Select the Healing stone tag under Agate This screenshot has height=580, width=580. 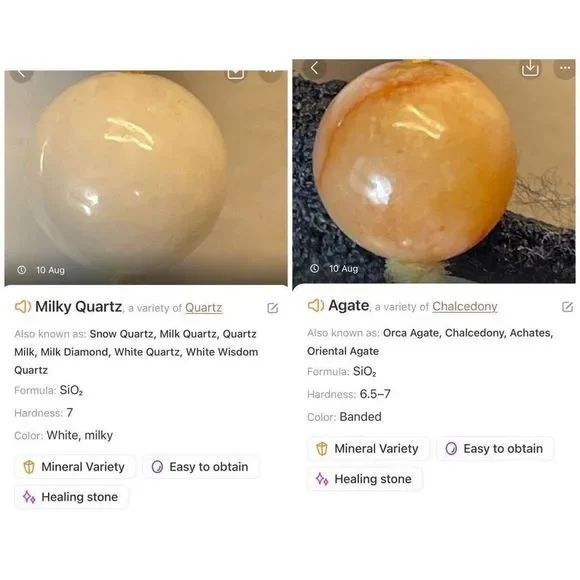[x=365, y=479]
